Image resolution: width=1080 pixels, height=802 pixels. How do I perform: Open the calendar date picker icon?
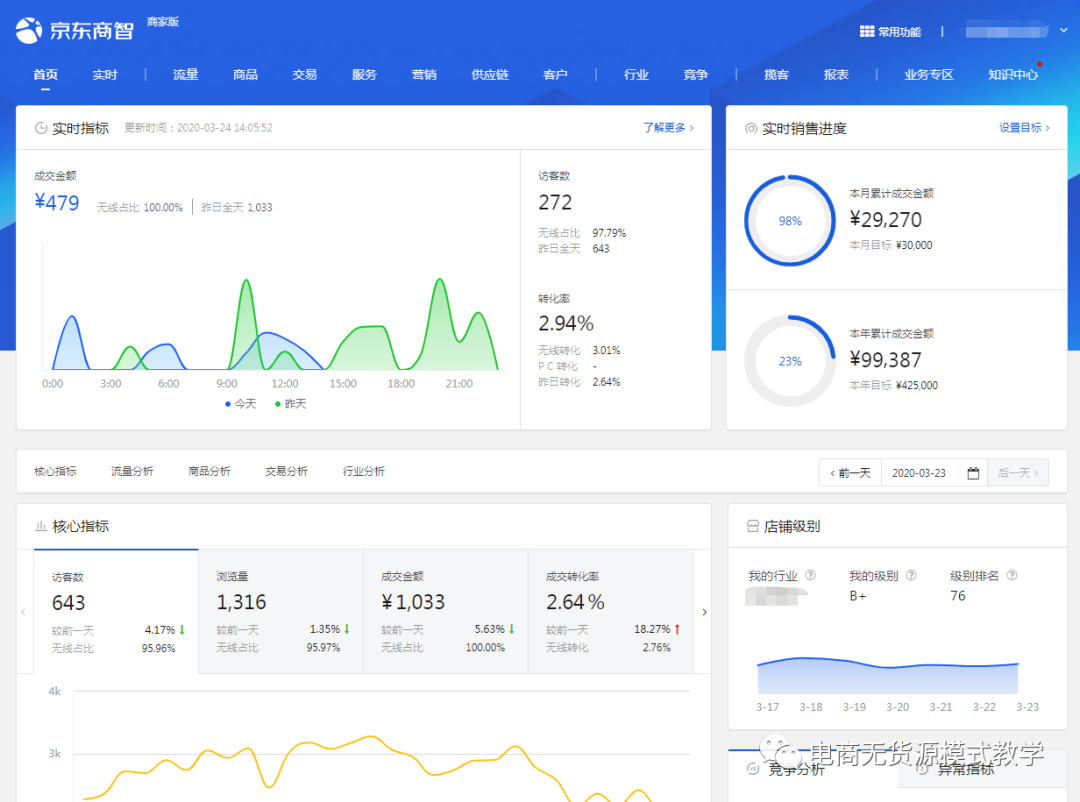click(973, 473)
